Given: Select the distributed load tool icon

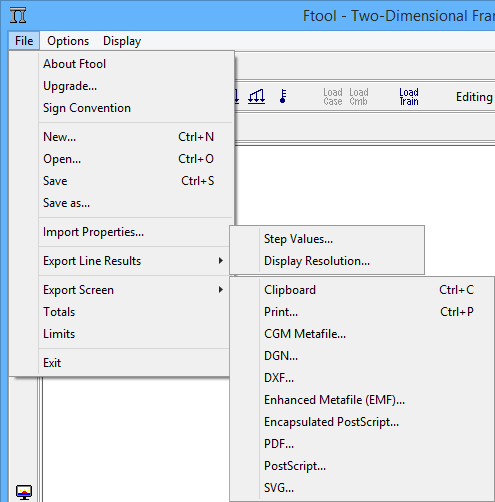Looking at the screenshot, I should click(256, 97).
